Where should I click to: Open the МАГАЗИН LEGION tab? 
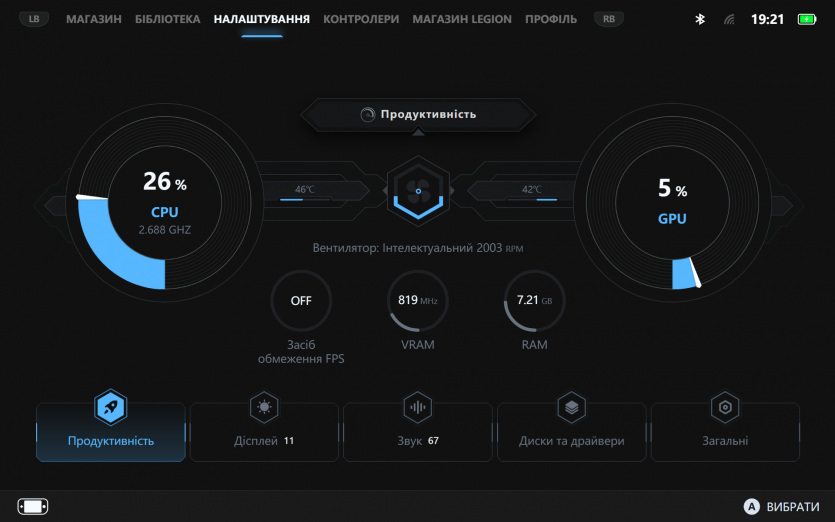coord(462,19)
